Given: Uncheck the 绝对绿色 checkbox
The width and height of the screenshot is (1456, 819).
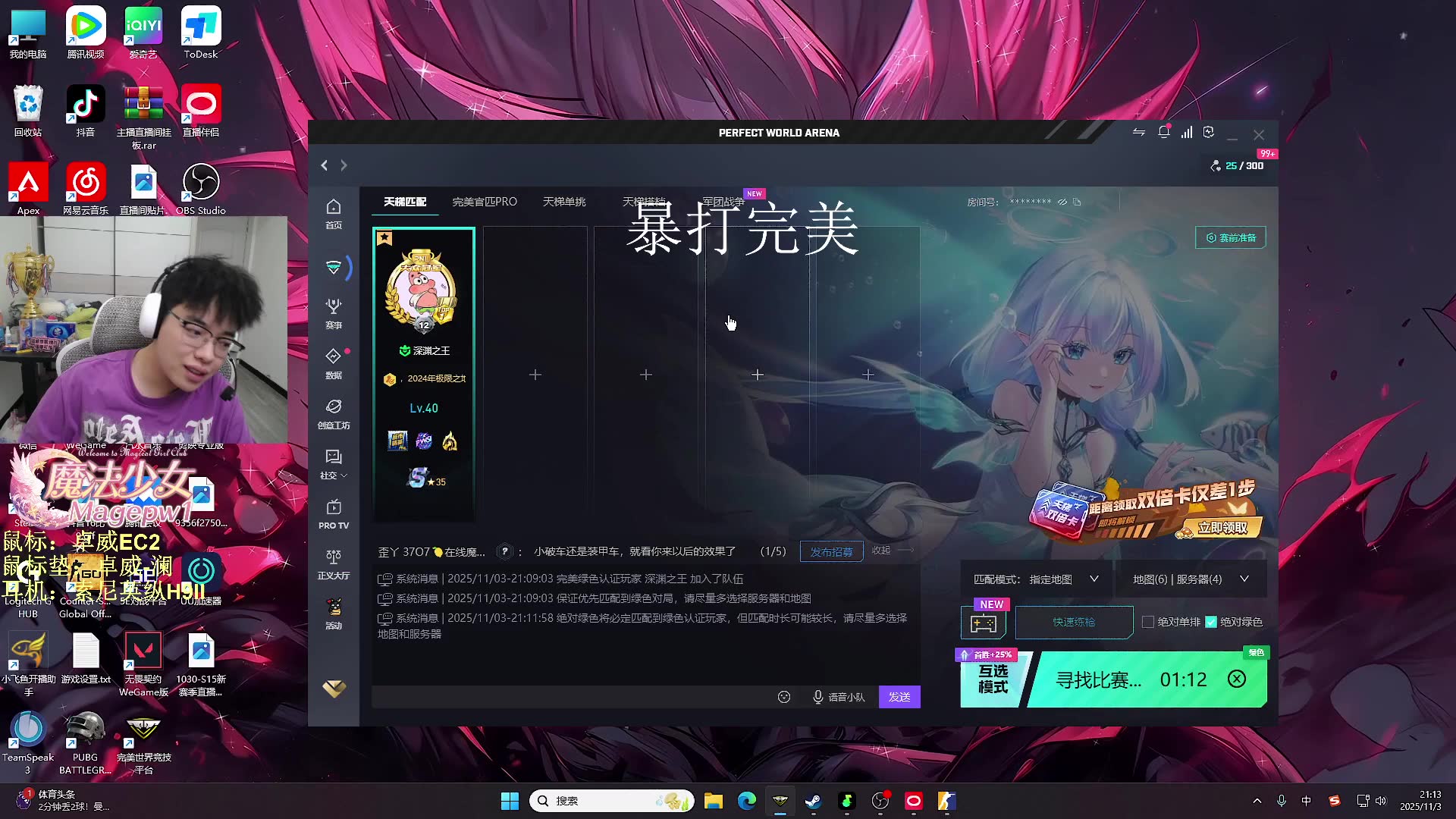Looking at the screenshot, I should point(1211,622).
